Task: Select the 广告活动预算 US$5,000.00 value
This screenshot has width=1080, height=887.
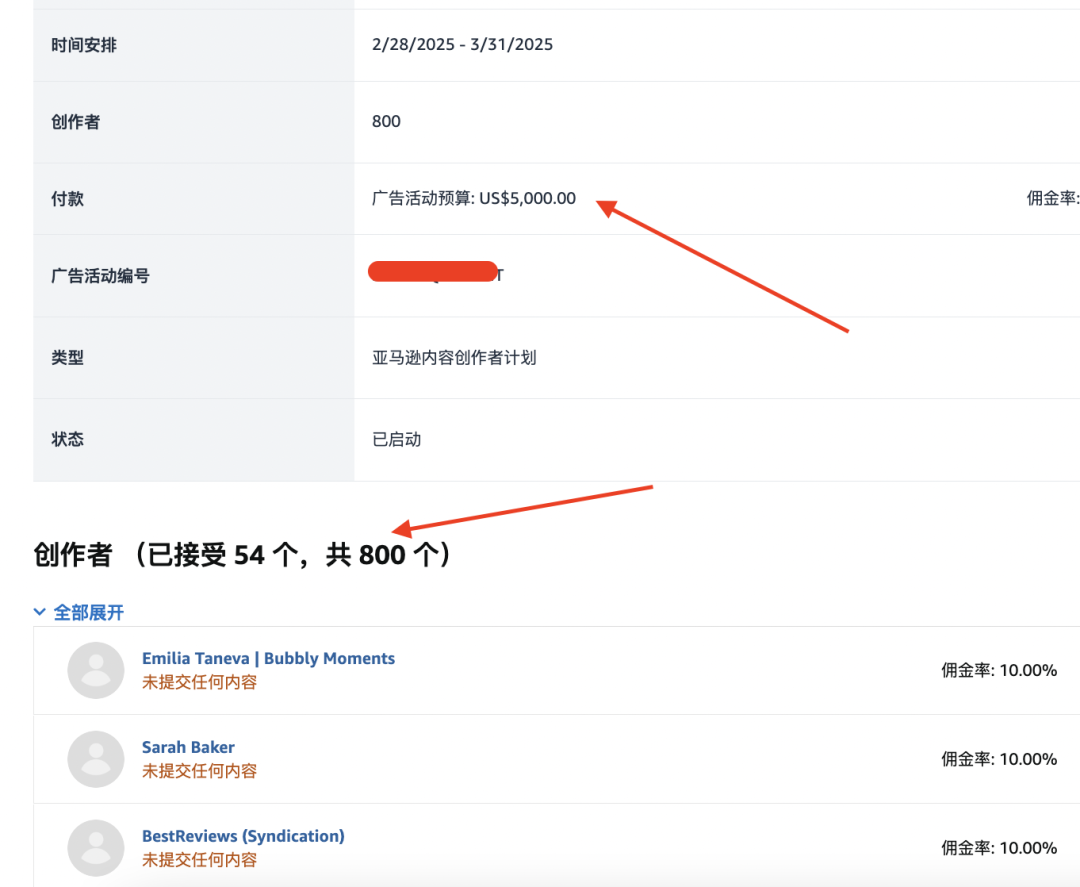Action: (474, 198)
